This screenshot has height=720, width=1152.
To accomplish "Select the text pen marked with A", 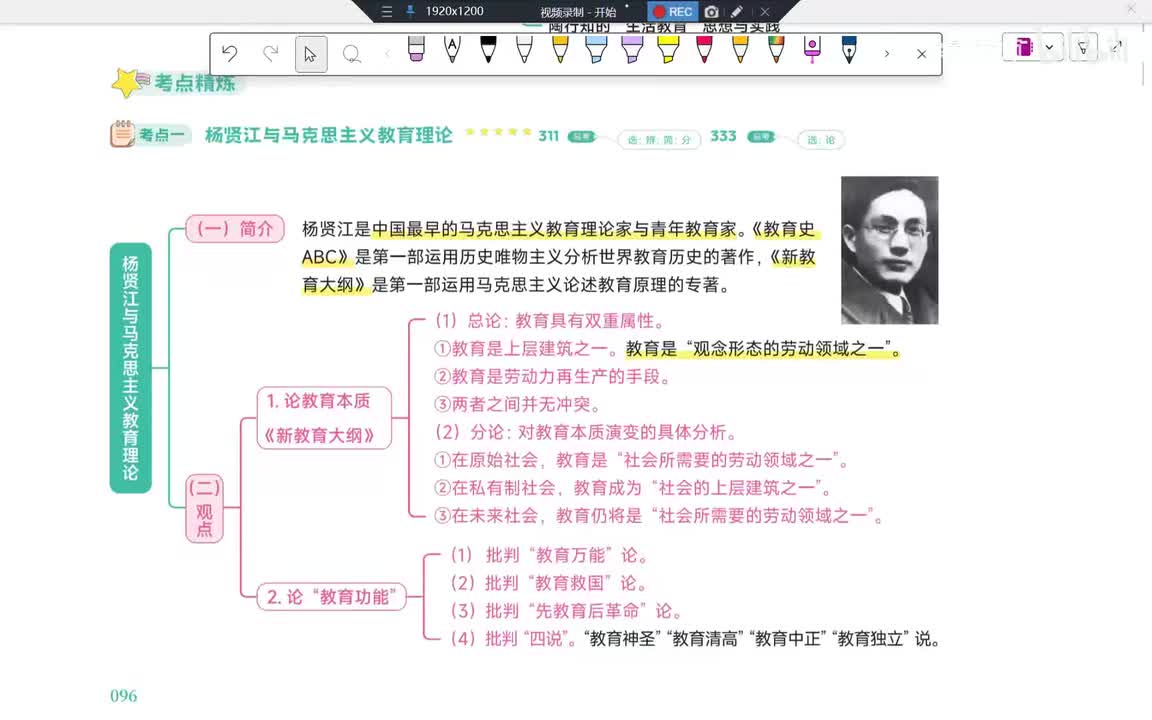I will tap(452, 49).
